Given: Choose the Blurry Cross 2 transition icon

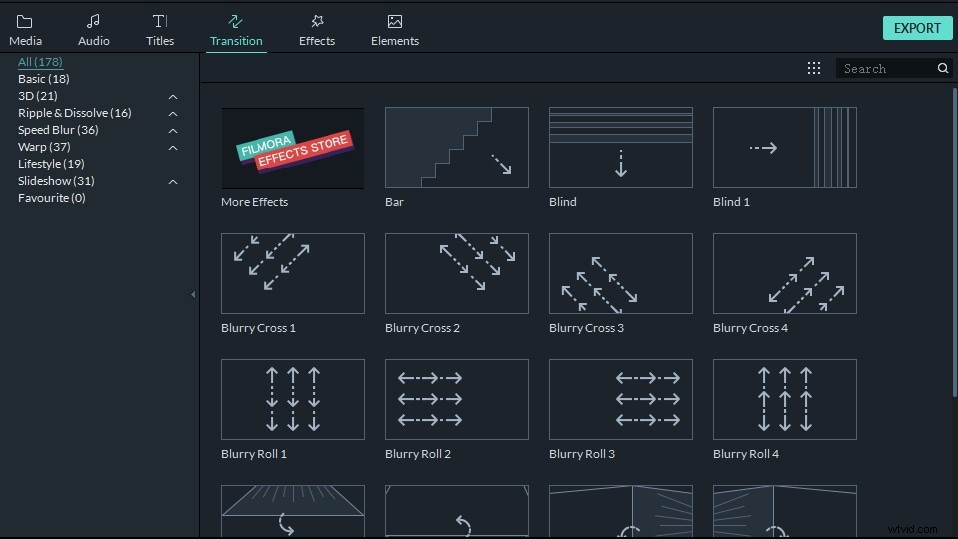Looking at the screenshot, I should pos(456,274).
